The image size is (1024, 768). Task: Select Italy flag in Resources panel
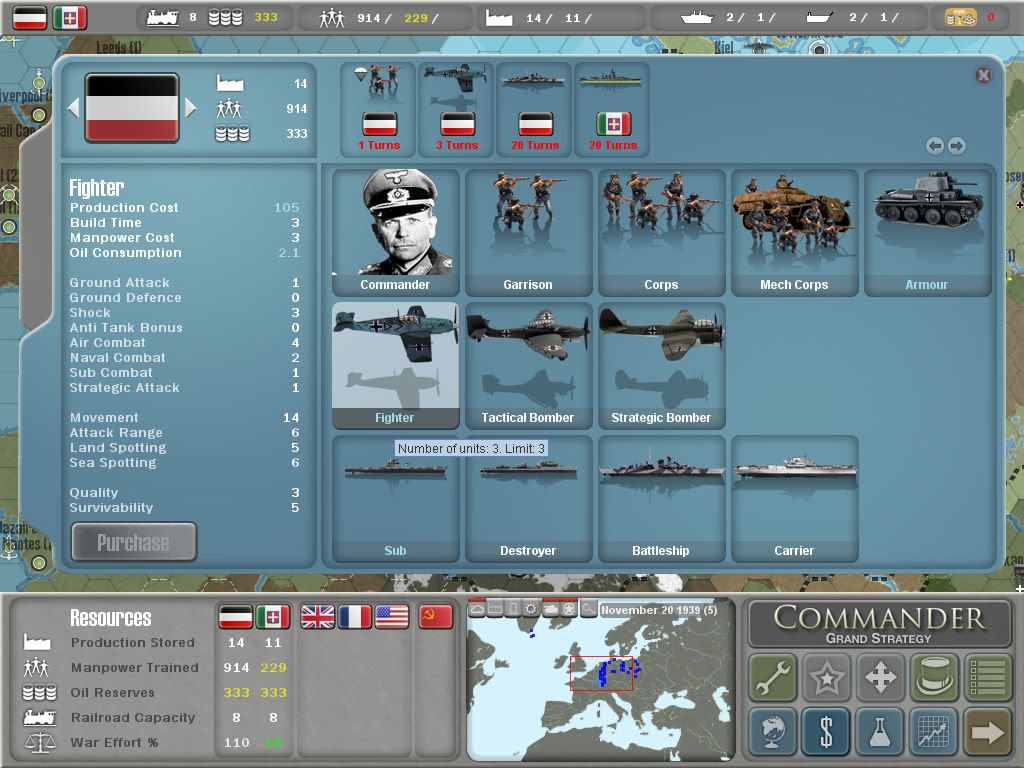click(x=273, y=616)
